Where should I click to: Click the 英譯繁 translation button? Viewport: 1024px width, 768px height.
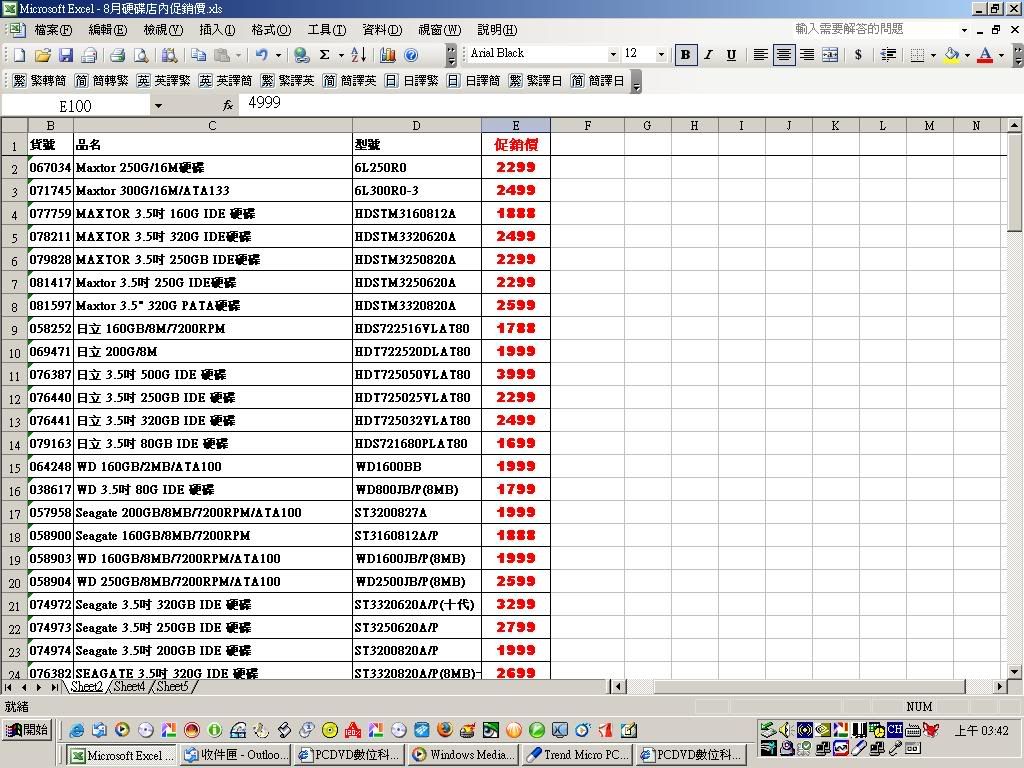click(164, 81)
